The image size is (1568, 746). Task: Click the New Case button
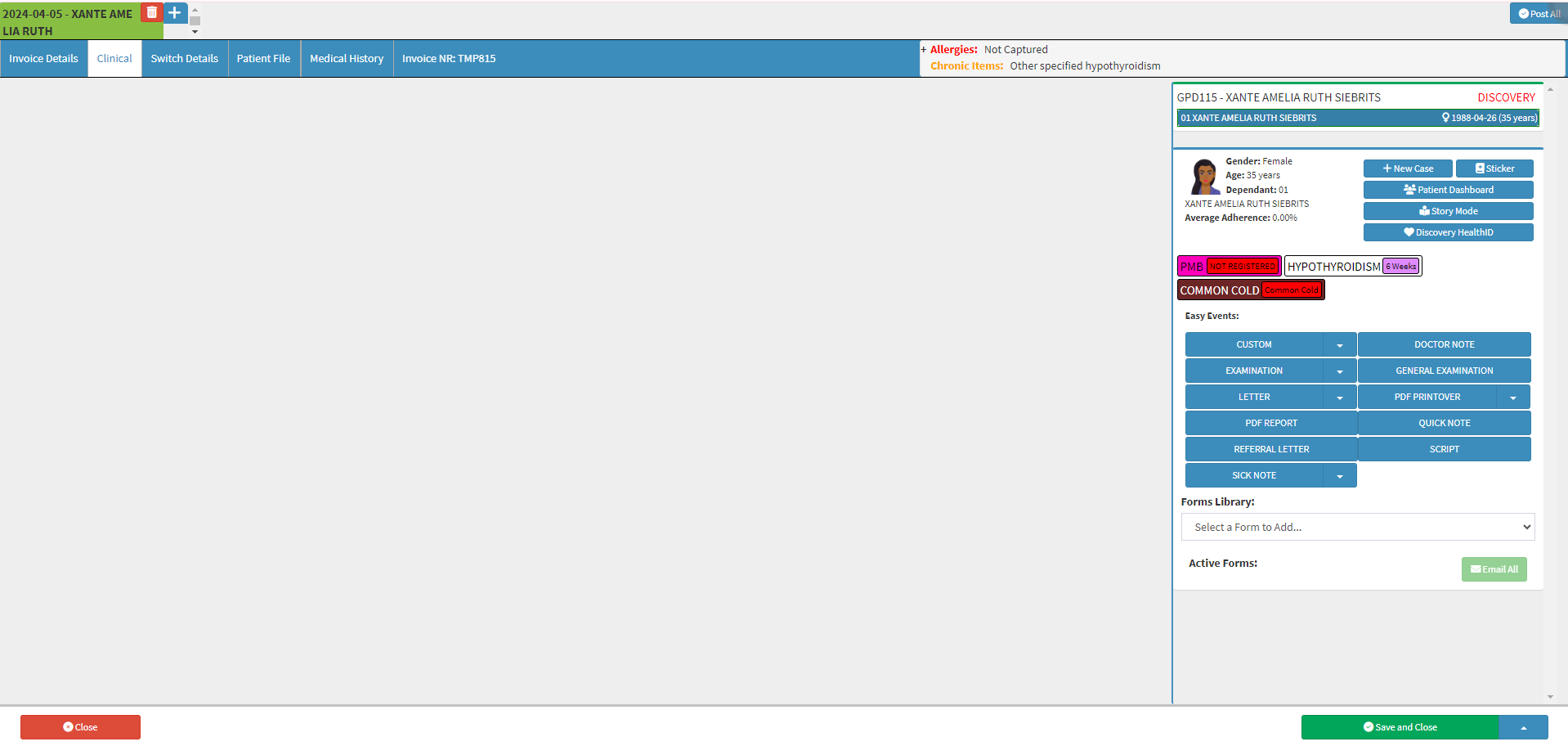pos(1408,169)
